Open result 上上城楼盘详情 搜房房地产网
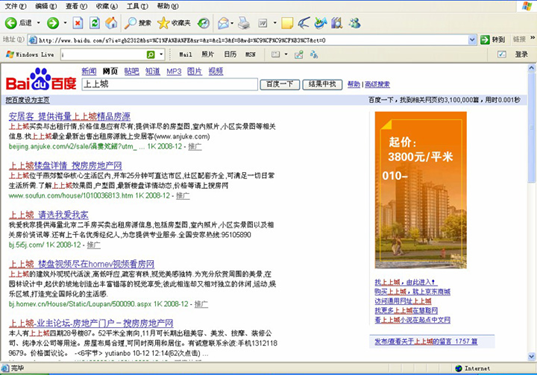Screen dimensions: 537x375 click(x=65, y=166)
